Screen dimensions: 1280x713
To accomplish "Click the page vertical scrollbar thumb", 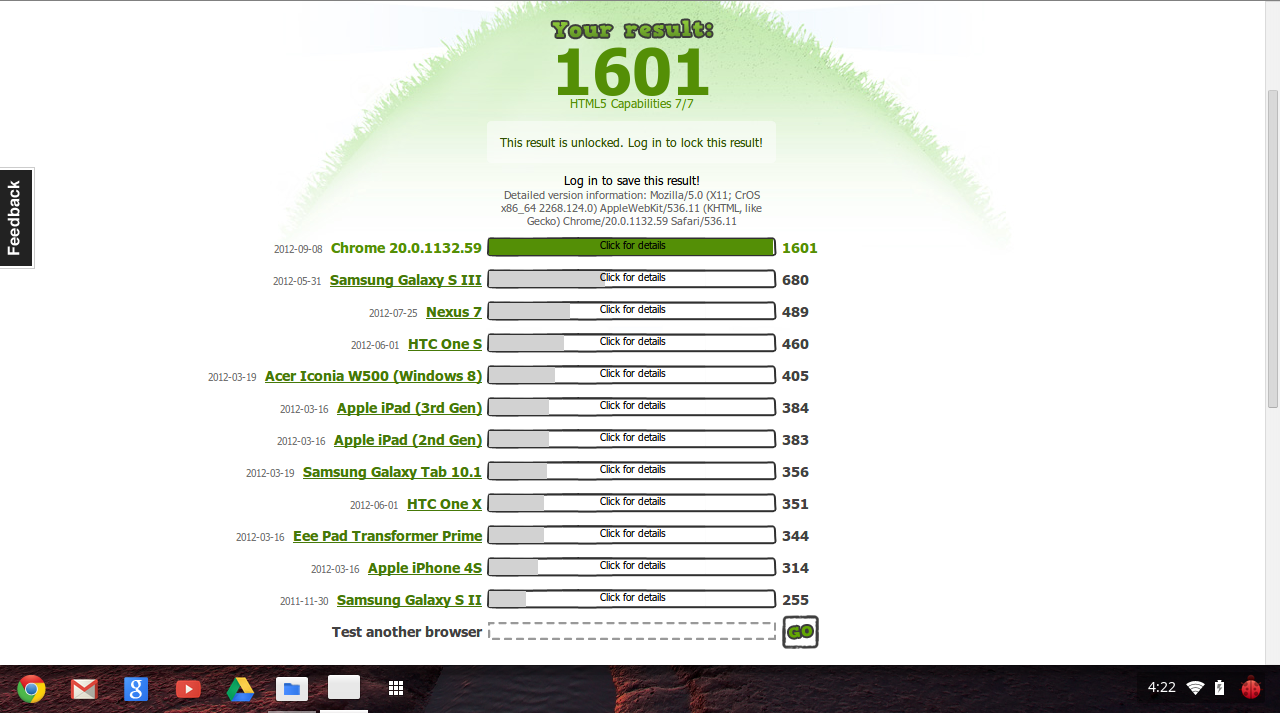I will [1273, 248].
